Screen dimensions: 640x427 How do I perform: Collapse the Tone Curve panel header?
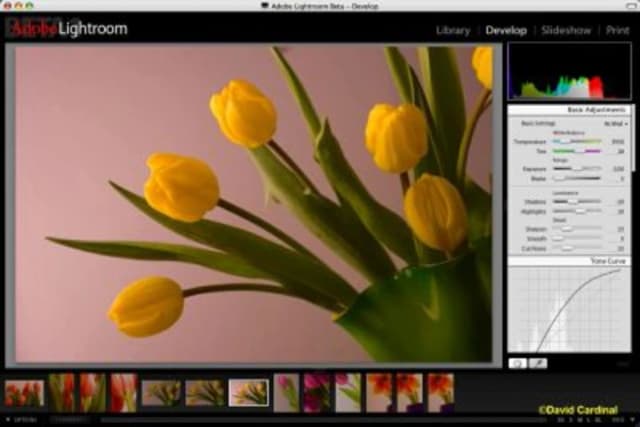click(569, 261)
